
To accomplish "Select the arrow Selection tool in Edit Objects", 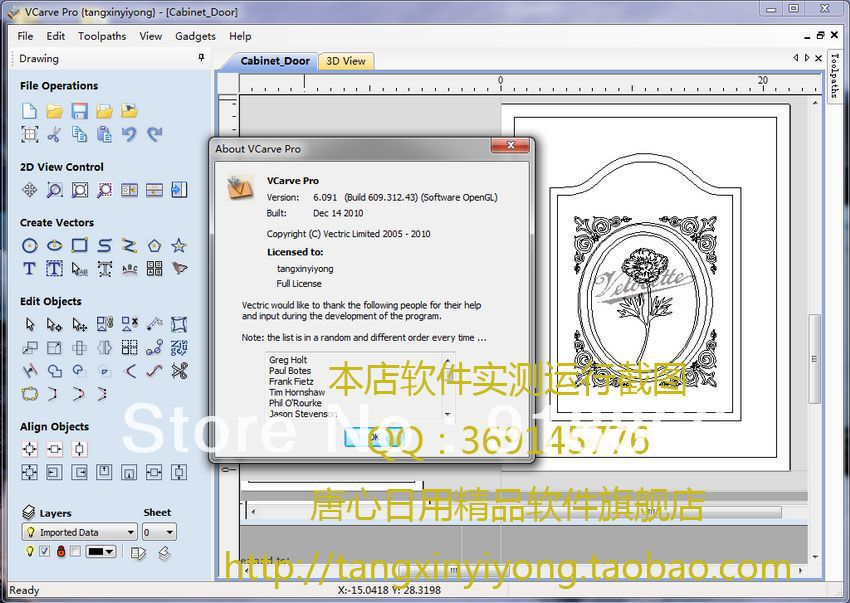I will coord(29,324).
